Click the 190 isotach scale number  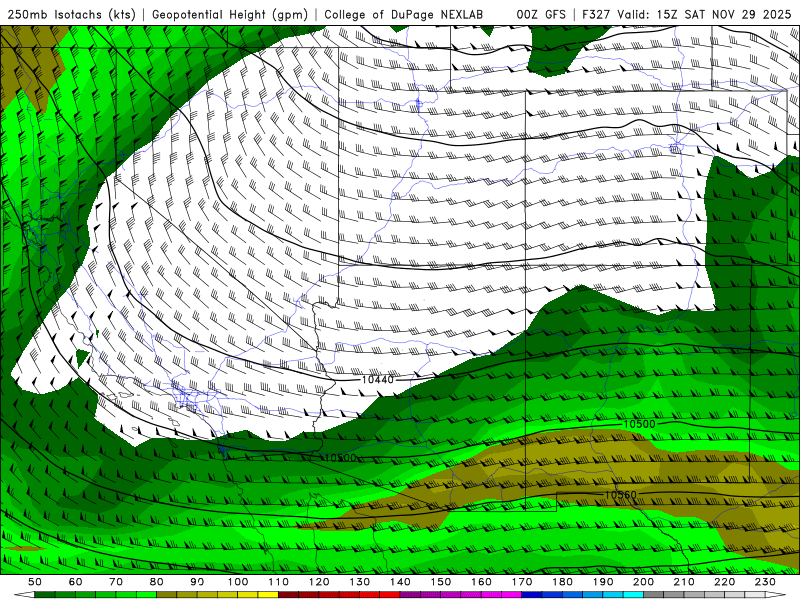click(x=603, y=582)
